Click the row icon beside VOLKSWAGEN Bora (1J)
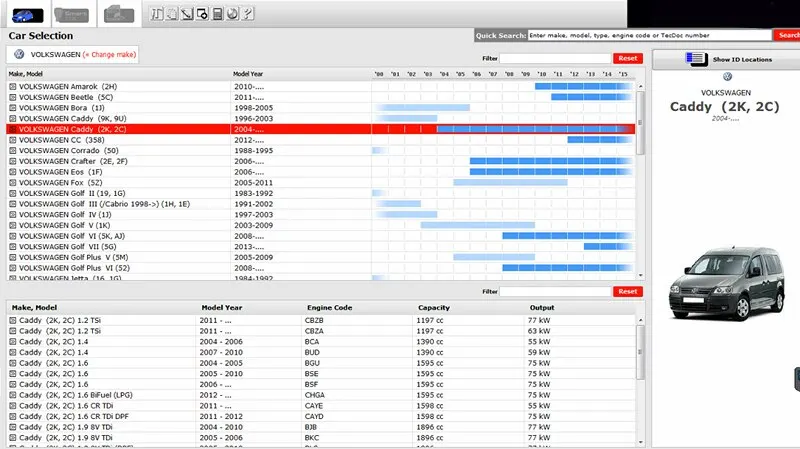This screenshot has width=800, height=449. click(x=13, y=108)
